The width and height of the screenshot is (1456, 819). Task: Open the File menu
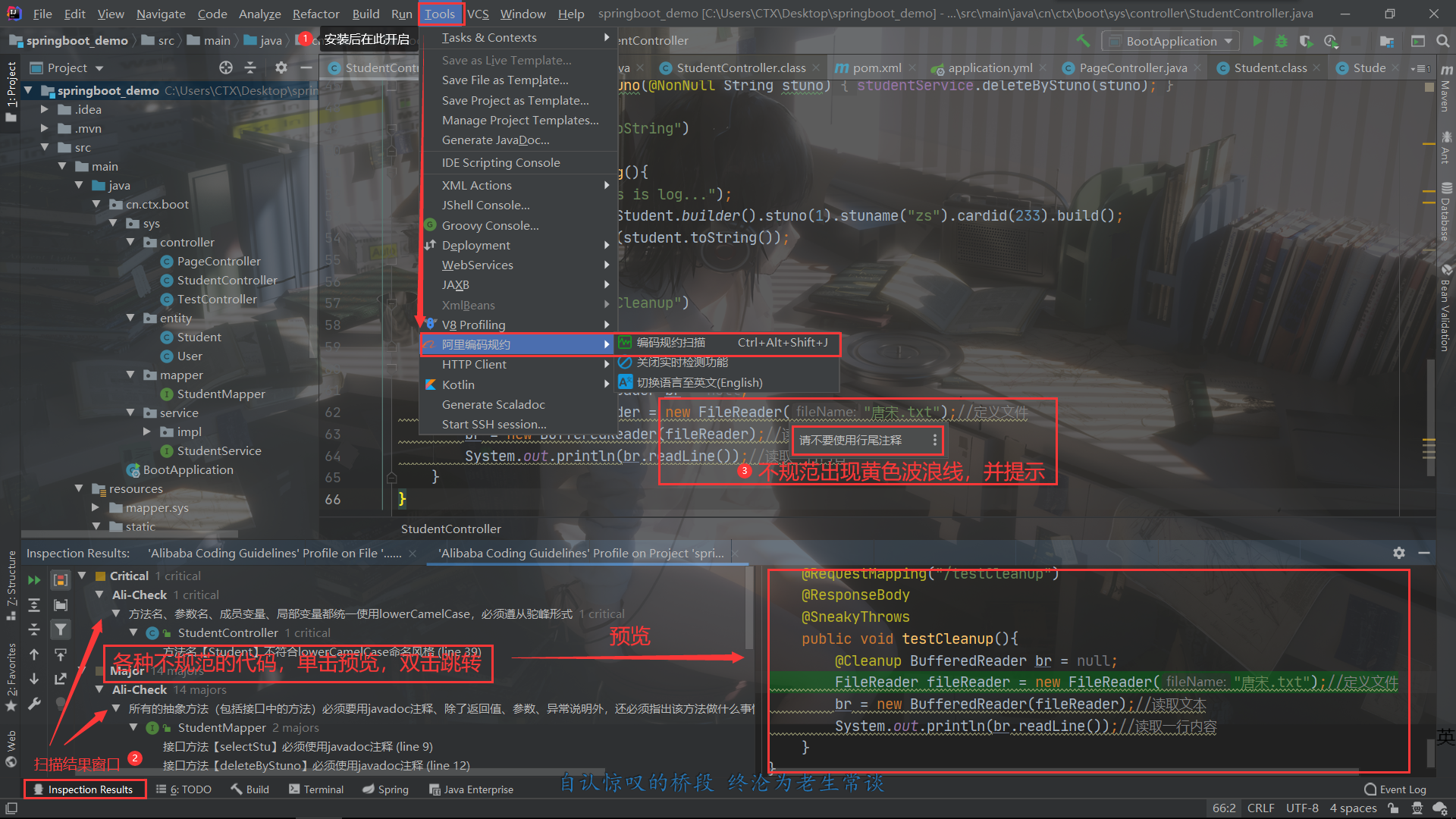click(42, 14)
